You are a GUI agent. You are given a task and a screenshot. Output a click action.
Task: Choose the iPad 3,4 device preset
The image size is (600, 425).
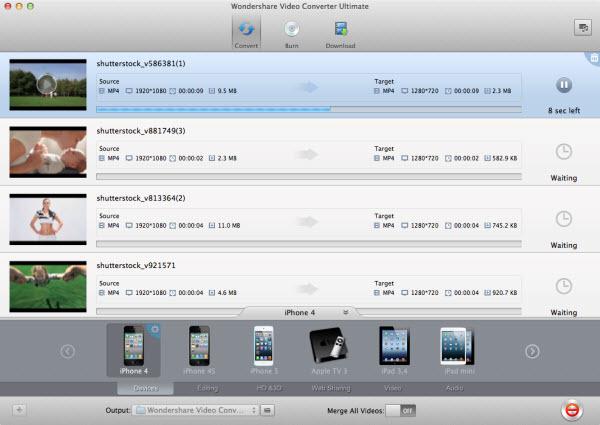coord(394,350)
